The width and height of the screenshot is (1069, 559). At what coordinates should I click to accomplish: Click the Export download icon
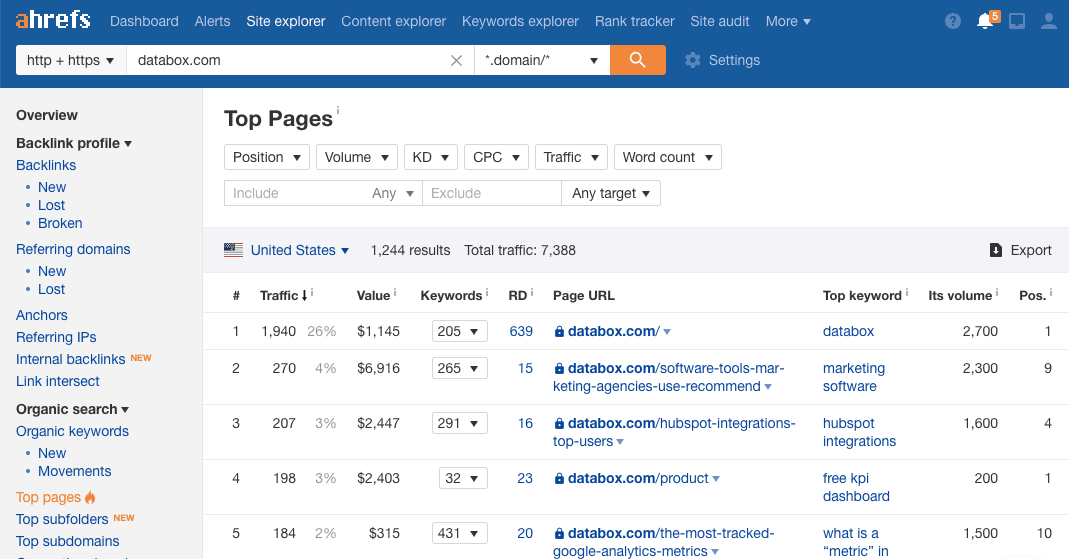(x=996, y=250)
